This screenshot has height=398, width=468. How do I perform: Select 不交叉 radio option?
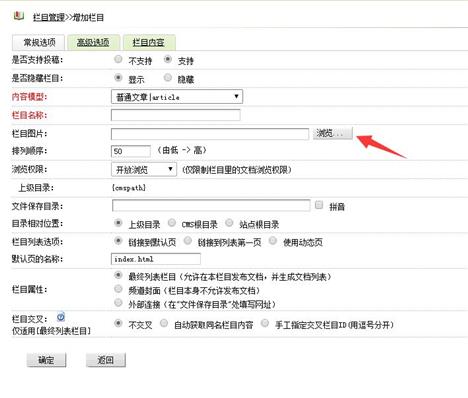pyautogui.click(x=118, y=323)
